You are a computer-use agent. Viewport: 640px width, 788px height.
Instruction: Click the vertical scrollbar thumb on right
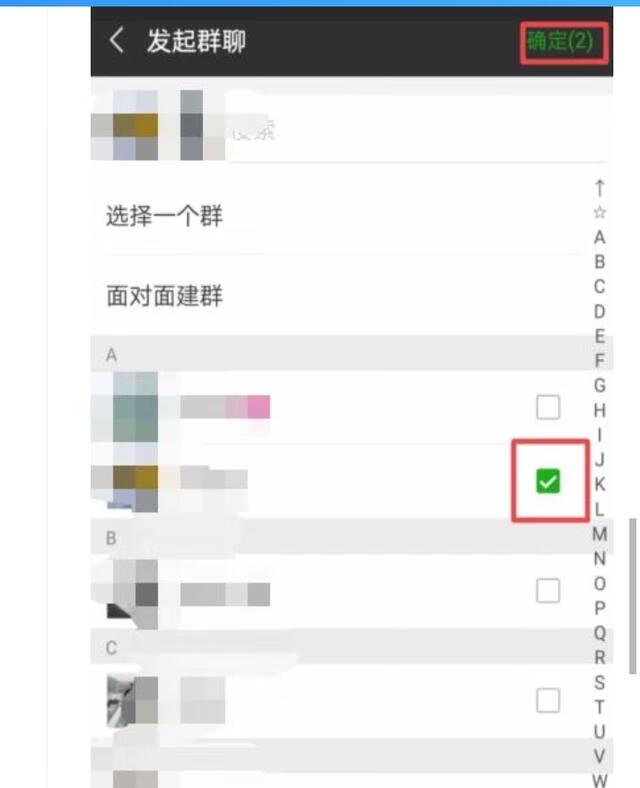coord(633,597)
